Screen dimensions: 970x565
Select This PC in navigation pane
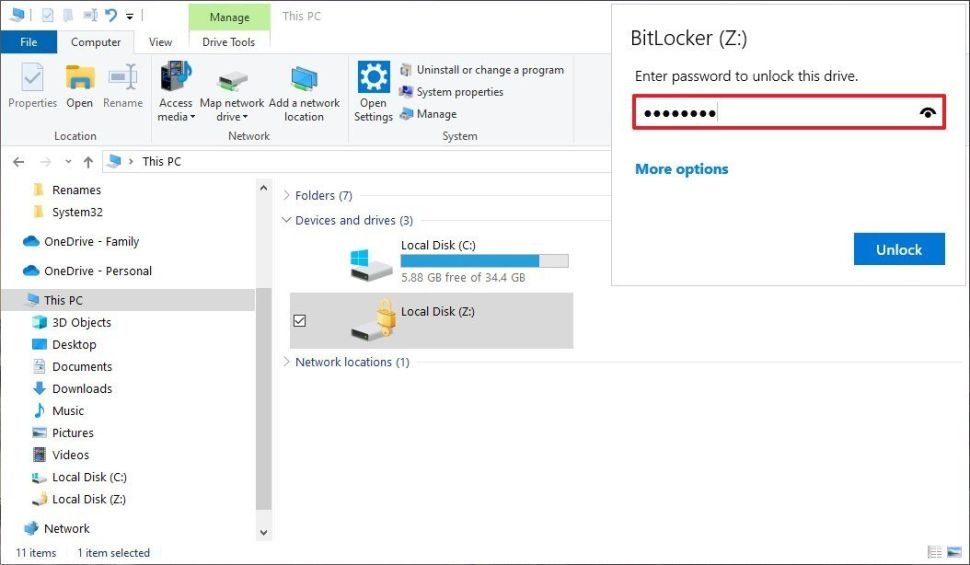tap(127, 300)
